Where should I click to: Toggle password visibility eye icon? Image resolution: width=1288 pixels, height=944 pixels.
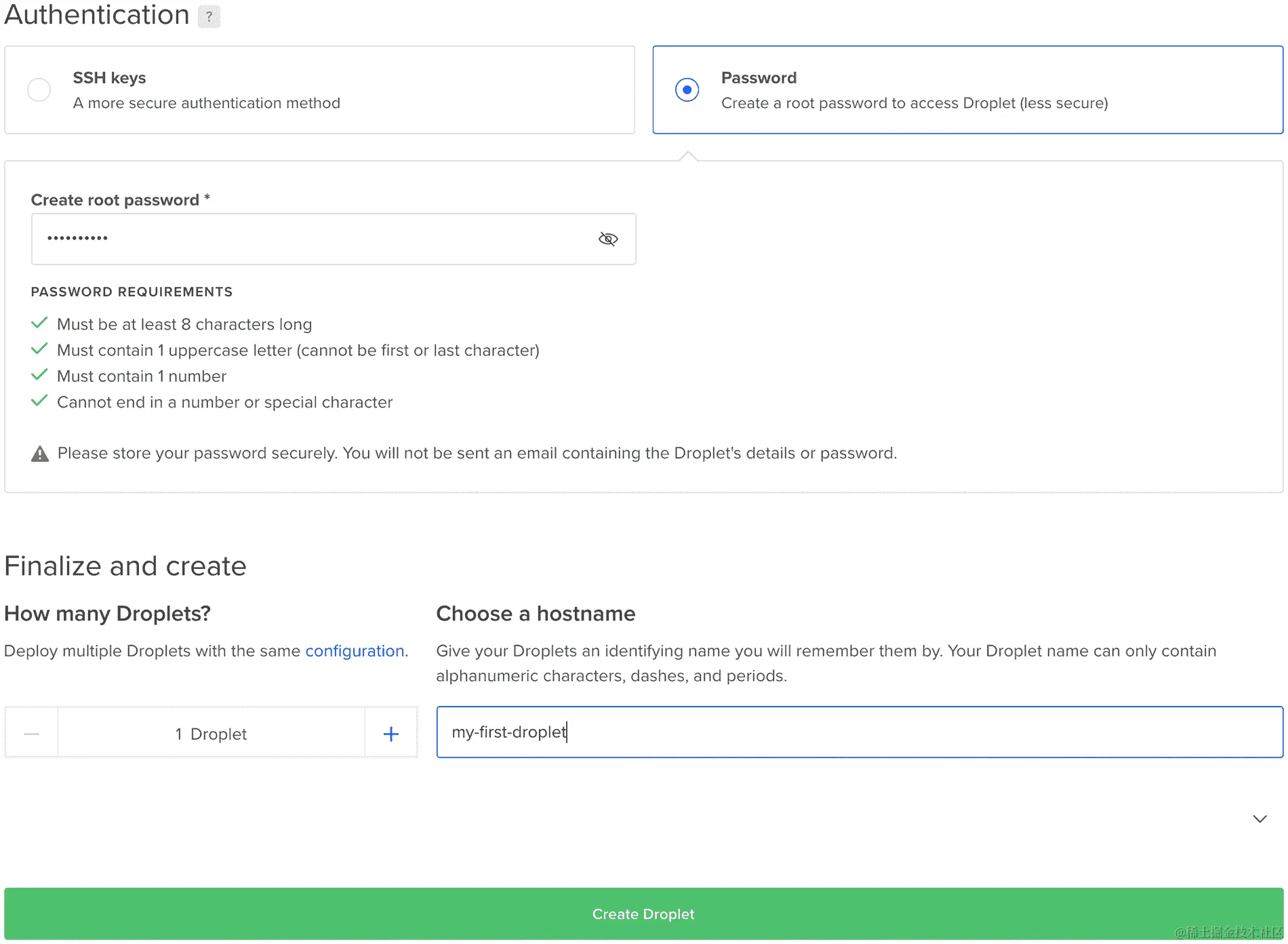pos(608,239)
